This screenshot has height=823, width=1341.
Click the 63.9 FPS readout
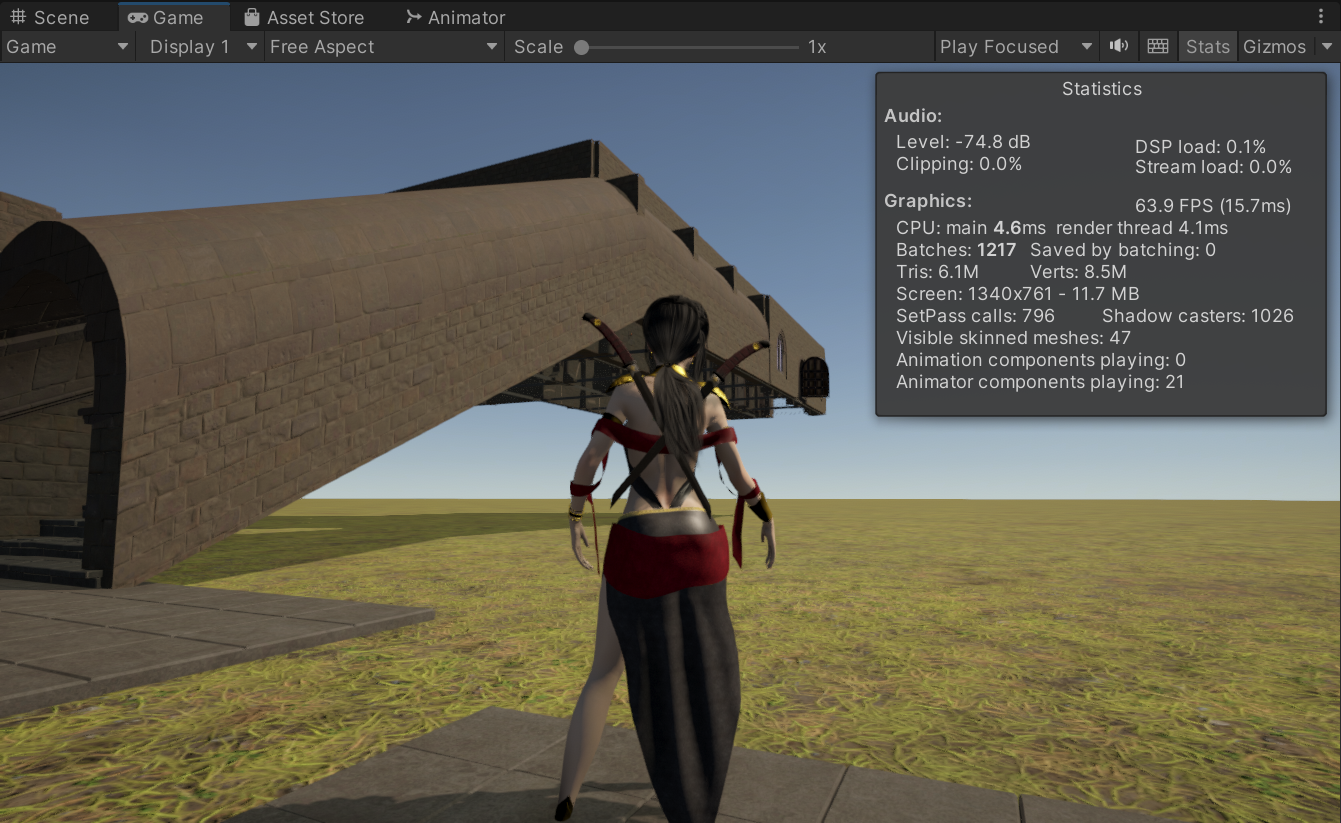click(1213, 206)
